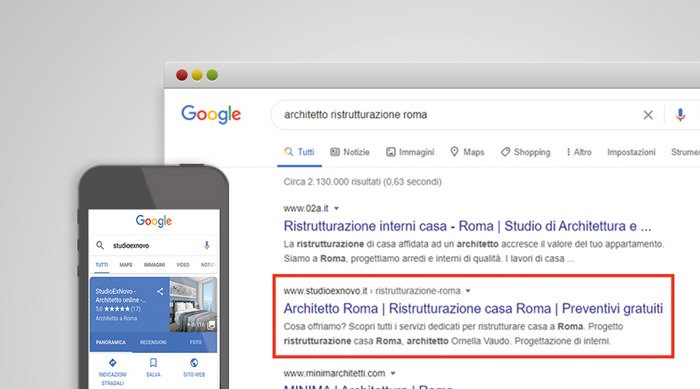Screen dimensions: 700x389
Task: Start voice search with microphone in browser
Action: click(x=680, y=115)
